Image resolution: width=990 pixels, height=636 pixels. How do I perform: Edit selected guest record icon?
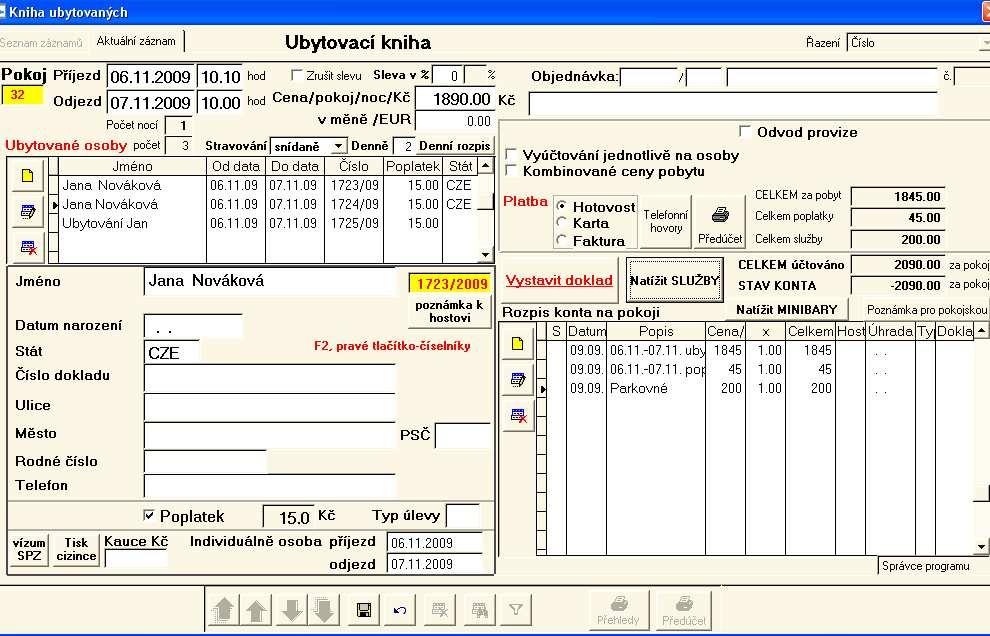[x=27, y=212]
